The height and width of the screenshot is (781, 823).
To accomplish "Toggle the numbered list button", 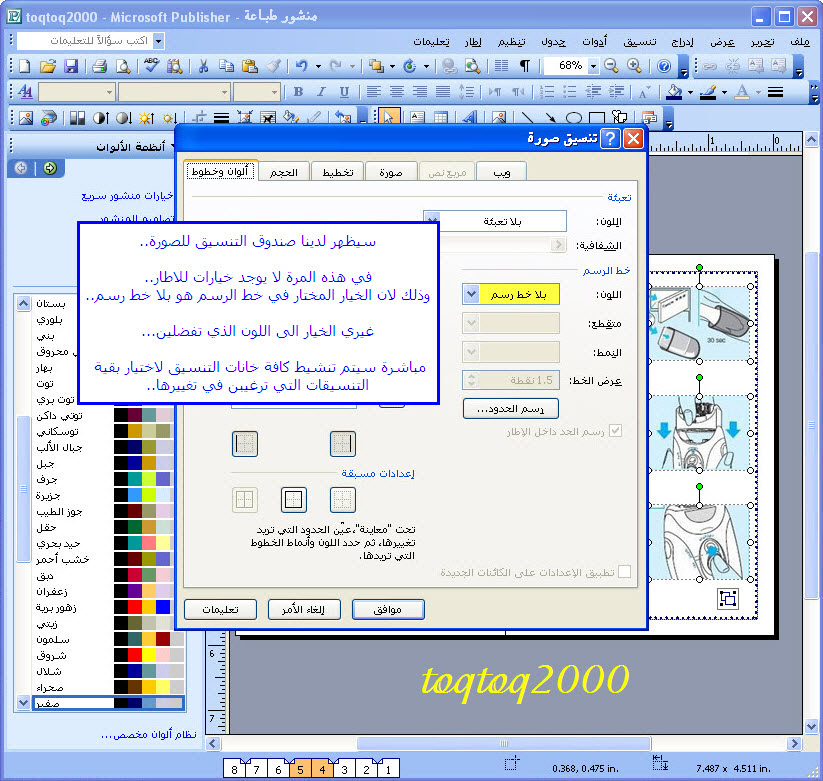I will 547,92.
